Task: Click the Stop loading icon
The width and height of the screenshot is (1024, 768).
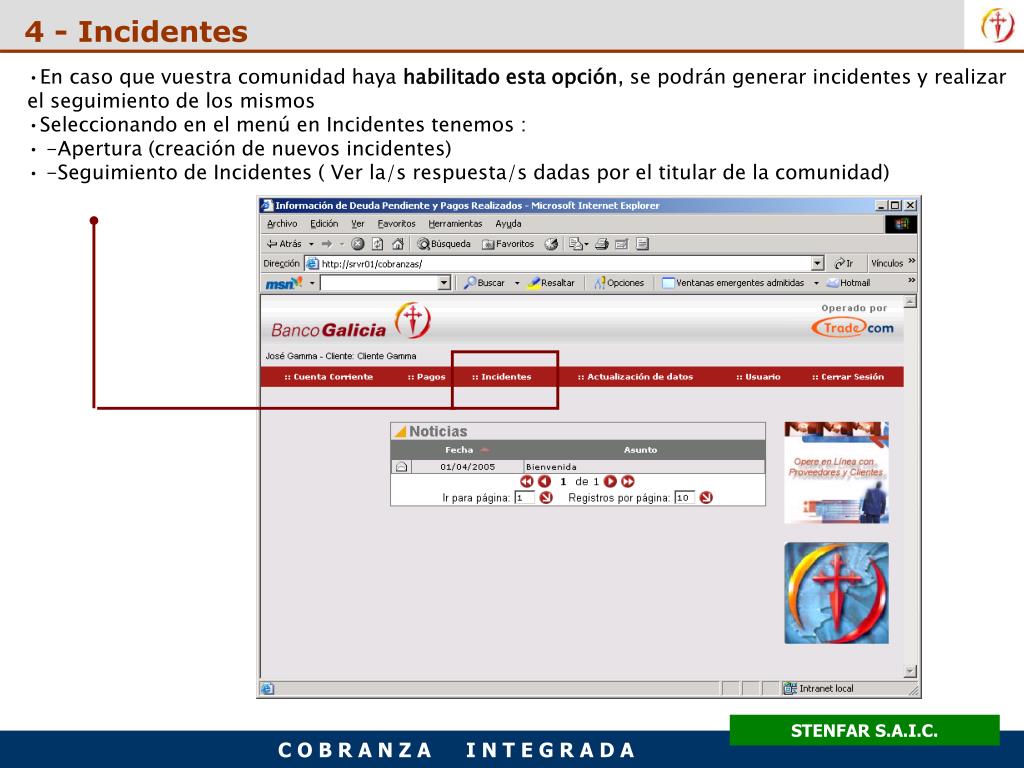Action: tap(357, 244)
